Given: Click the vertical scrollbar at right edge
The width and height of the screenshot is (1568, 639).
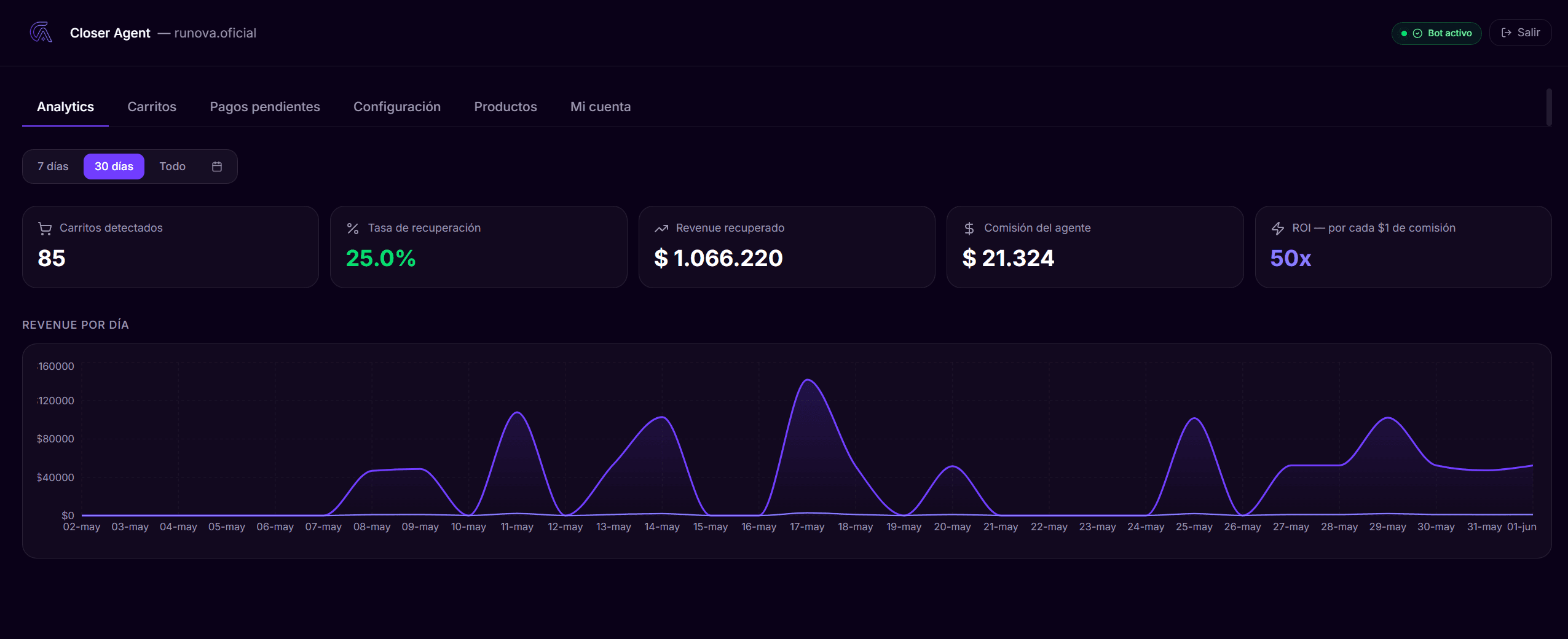Looking at the screenshot, I should click(1549, 107).
